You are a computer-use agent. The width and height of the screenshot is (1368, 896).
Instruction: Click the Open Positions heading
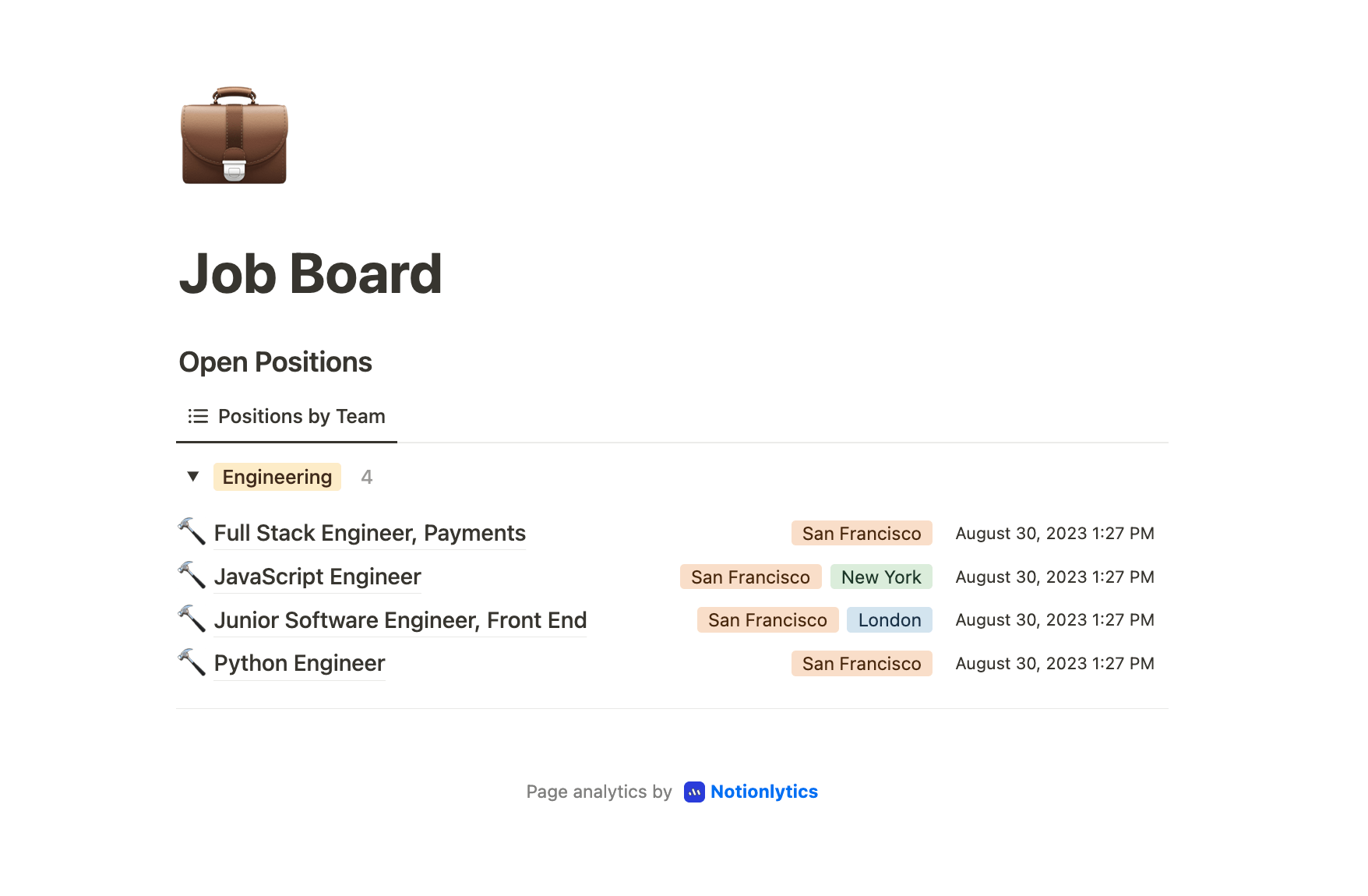pos(275,362)
